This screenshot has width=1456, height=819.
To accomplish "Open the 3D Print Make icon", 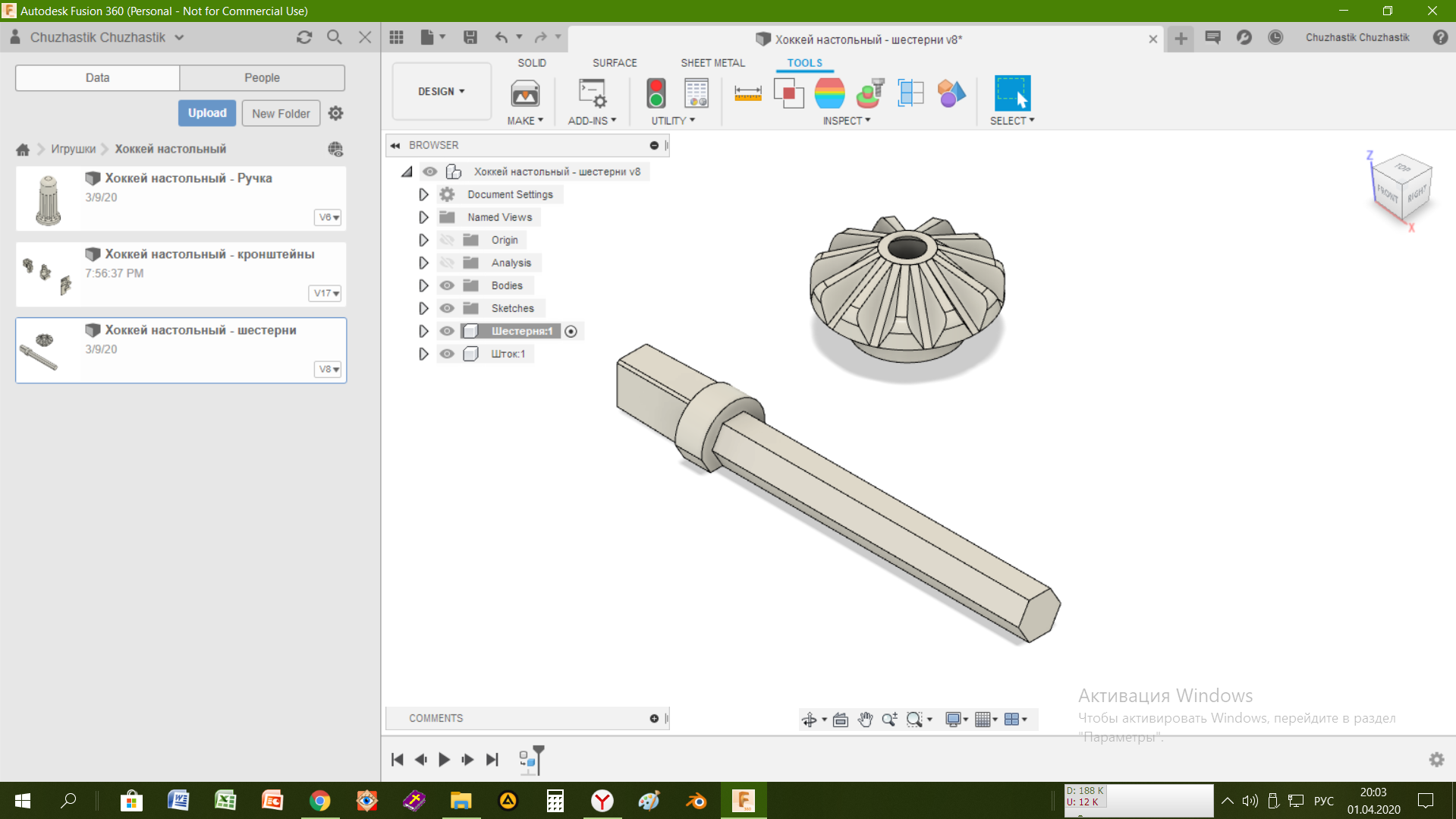I will pos(525,93).
